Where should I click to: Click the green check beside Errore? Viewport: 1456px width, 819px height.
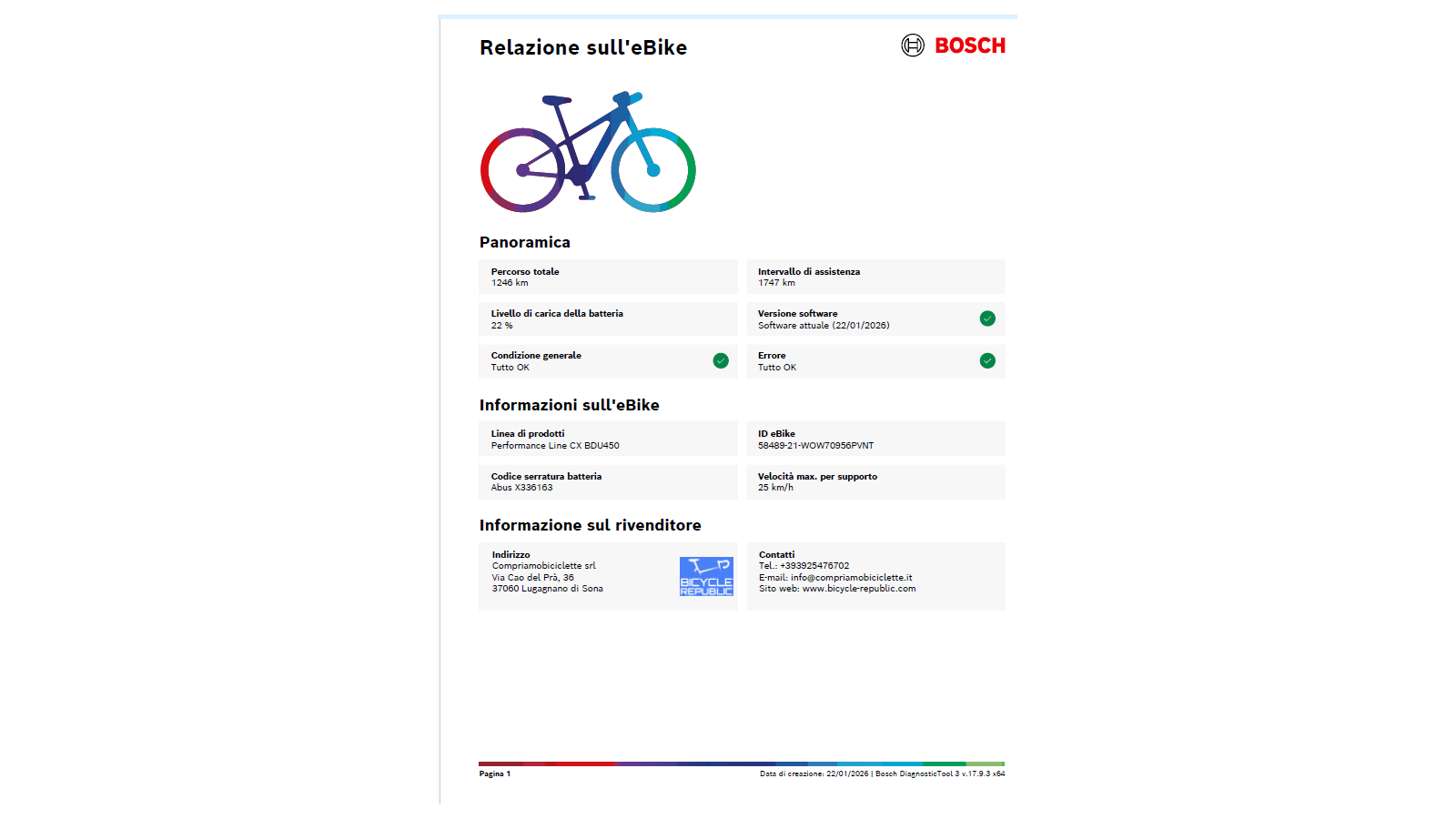pyautogui.click(x=986, y=361)
